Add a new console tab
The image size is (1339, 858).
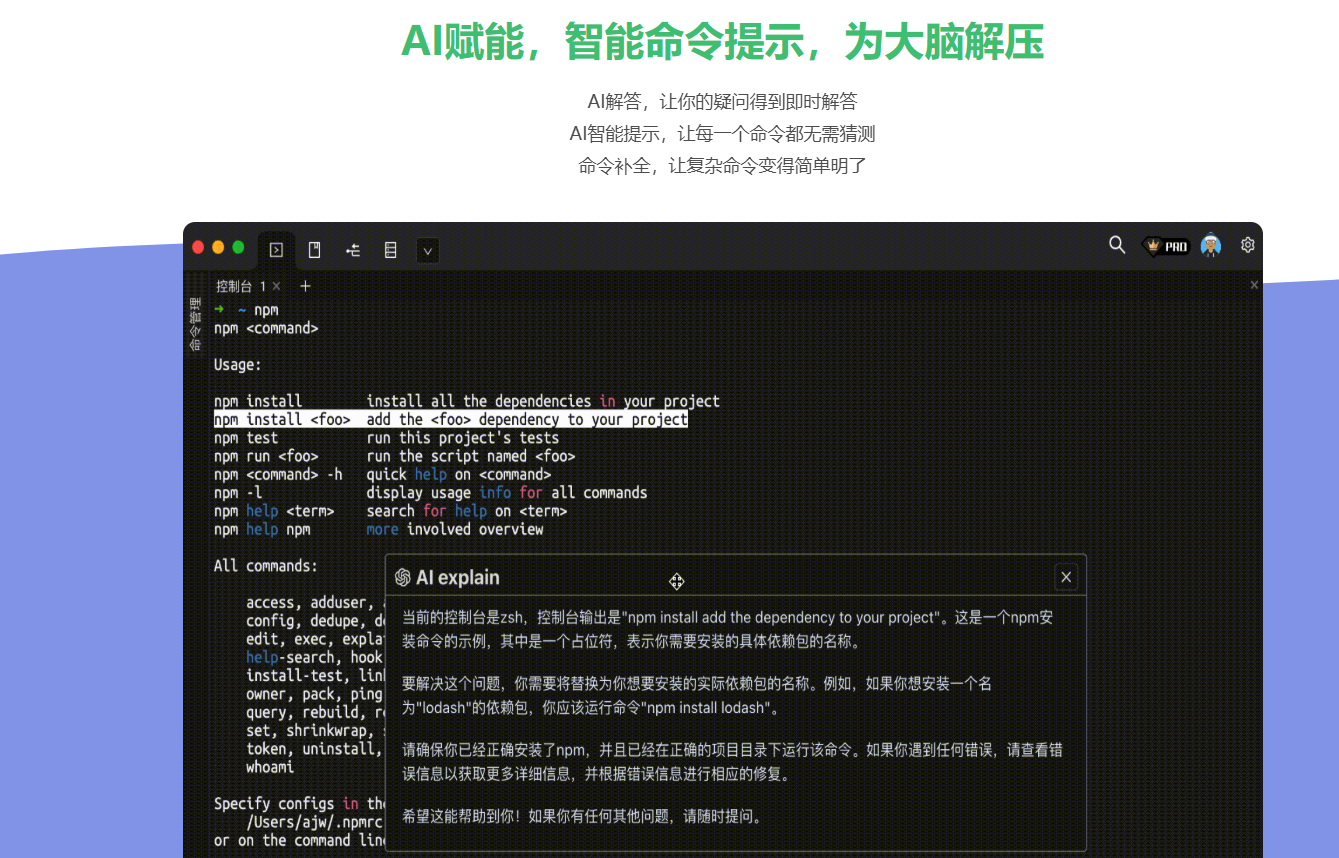(x=305, y=286)
